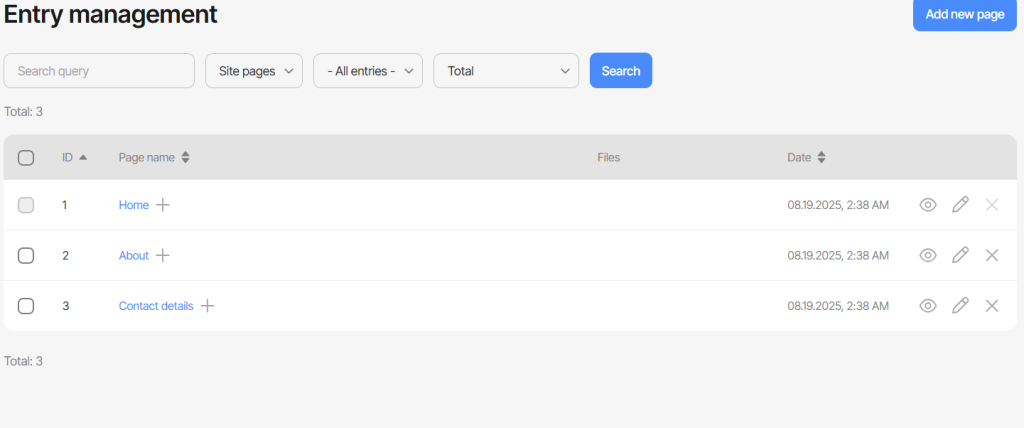Viewport: 1024px width, 428px height.
Task: Tick the checkbox for the About row
Action: click(26, 255)
